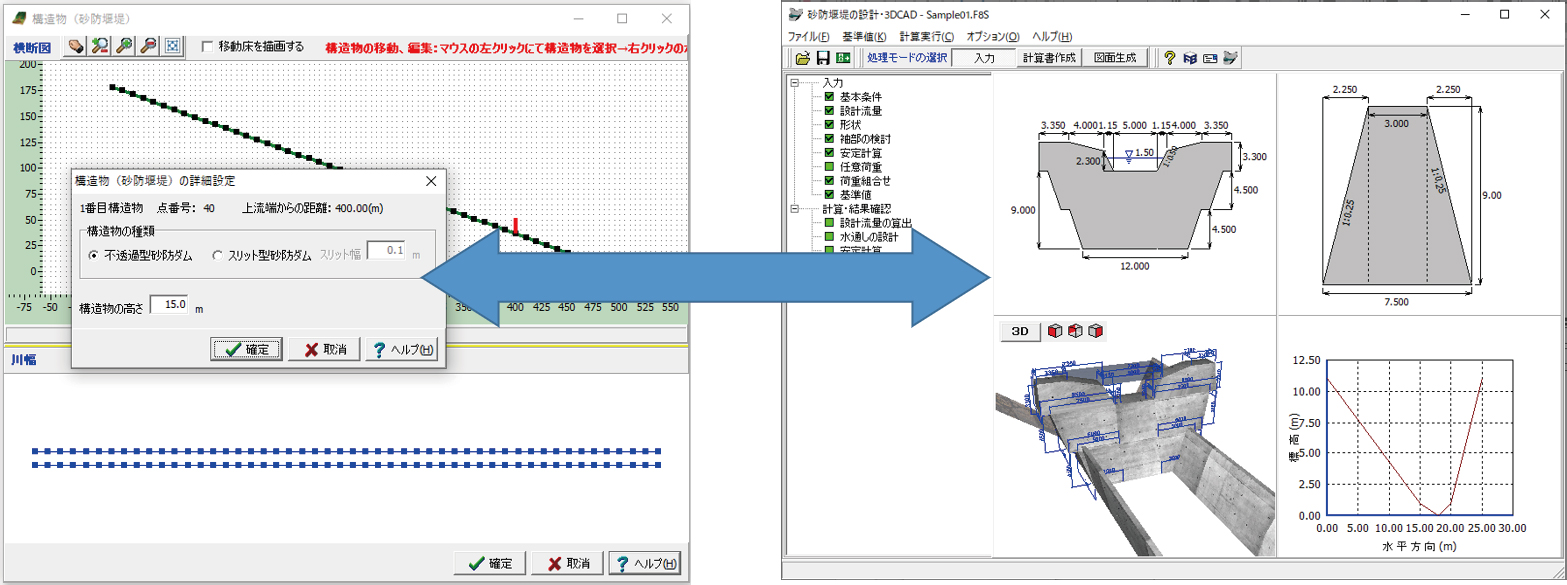Select the 不透過型砂防ダム radio button
The image size is (1567, 585).
click(94, 255)
